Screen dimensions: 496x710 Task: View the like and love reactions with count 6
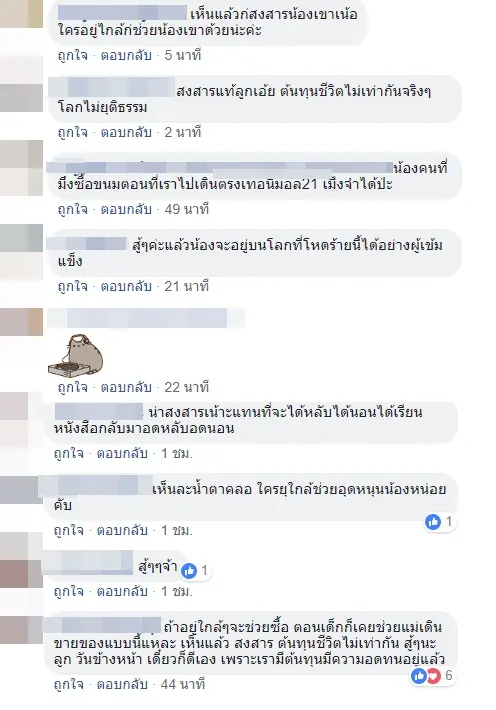click(x=432, y=676)
